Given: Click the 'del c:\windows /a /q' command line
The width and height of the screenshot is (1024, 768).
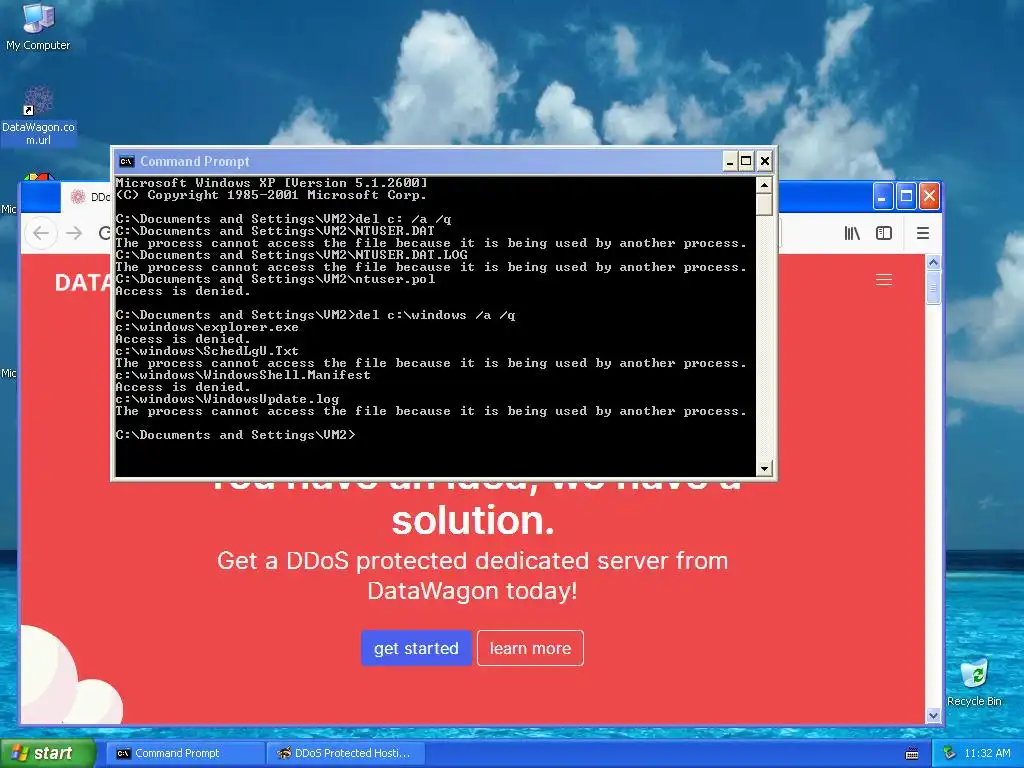Looking at the screenshot, I should (x=315, y=315).
